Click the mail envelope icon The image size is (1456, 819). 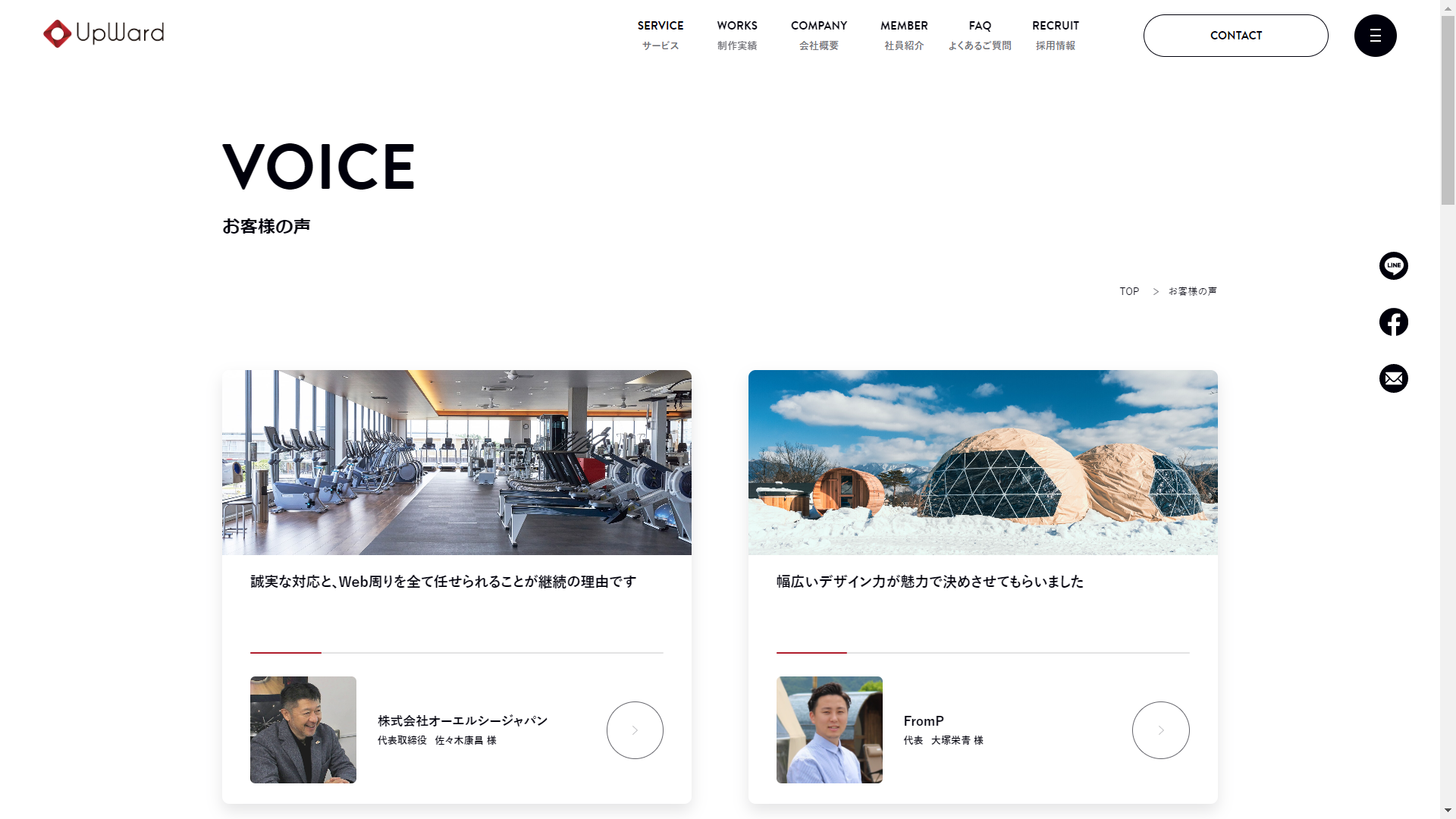1393,378
